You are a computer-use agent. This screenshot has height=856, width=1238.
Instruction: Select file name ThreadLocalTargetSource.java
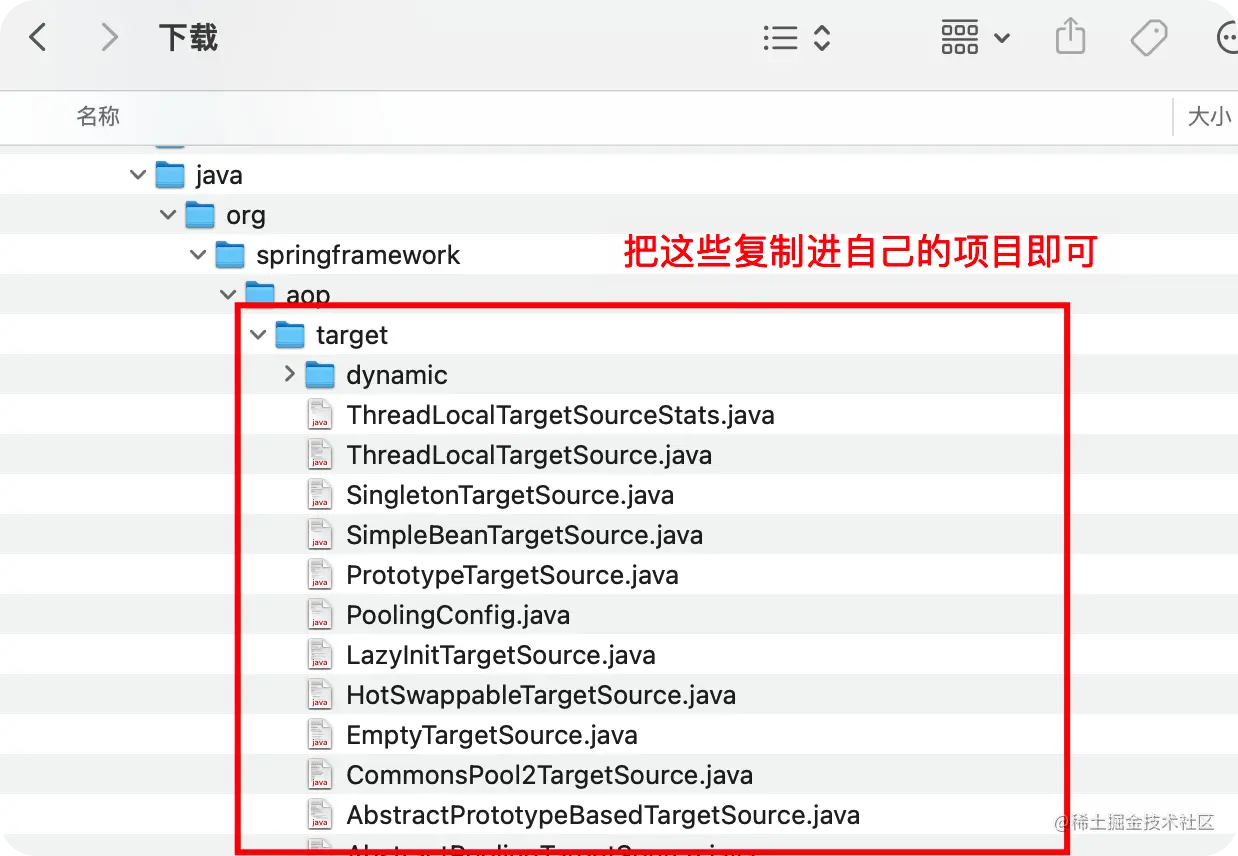point(529,455)
